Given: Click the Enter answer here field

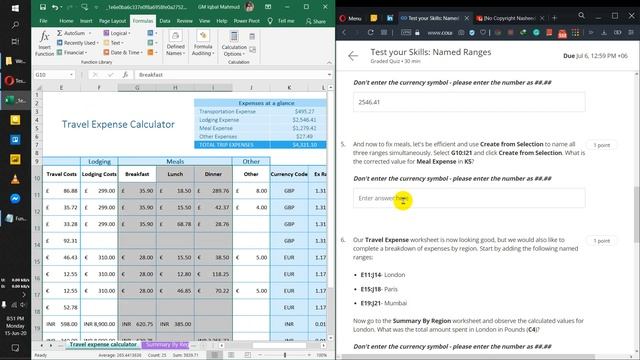Looking at the screenshot, I should point(469,198).
